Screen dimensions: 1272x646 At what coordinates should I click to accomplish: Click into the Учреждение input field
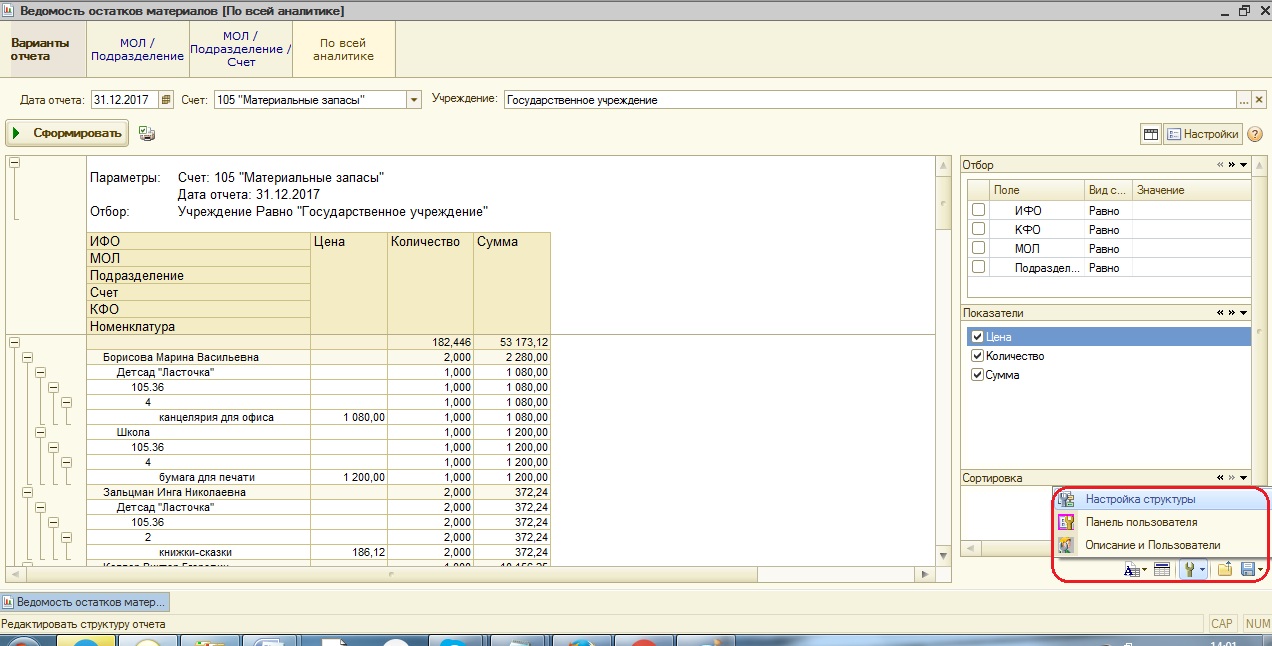click(870, 100)
